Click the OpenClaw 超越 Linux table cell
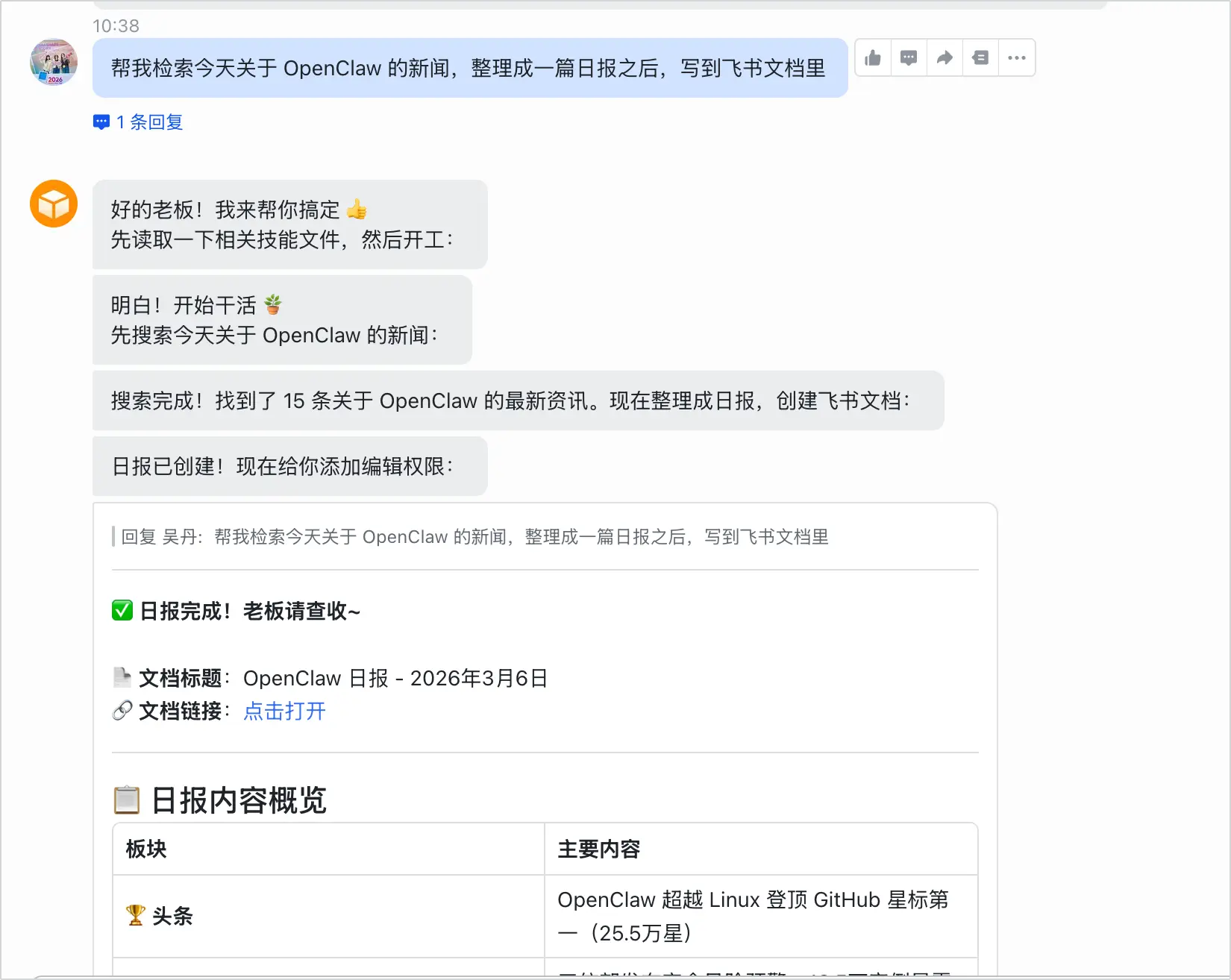The width and height of the screenshot is (1231, 980). [761, 916]
